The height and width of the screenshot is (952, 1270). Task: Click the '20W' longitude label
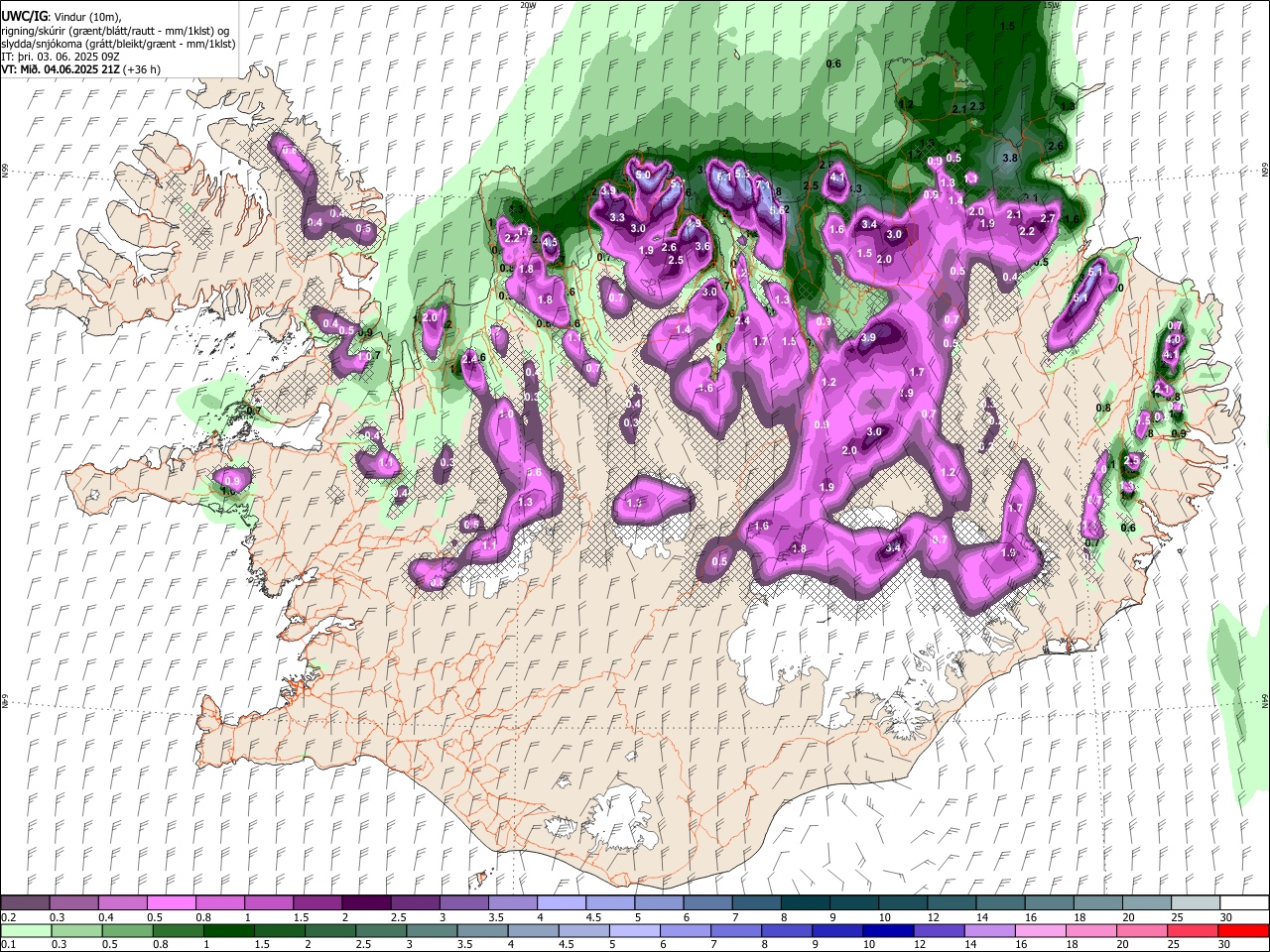527,5
